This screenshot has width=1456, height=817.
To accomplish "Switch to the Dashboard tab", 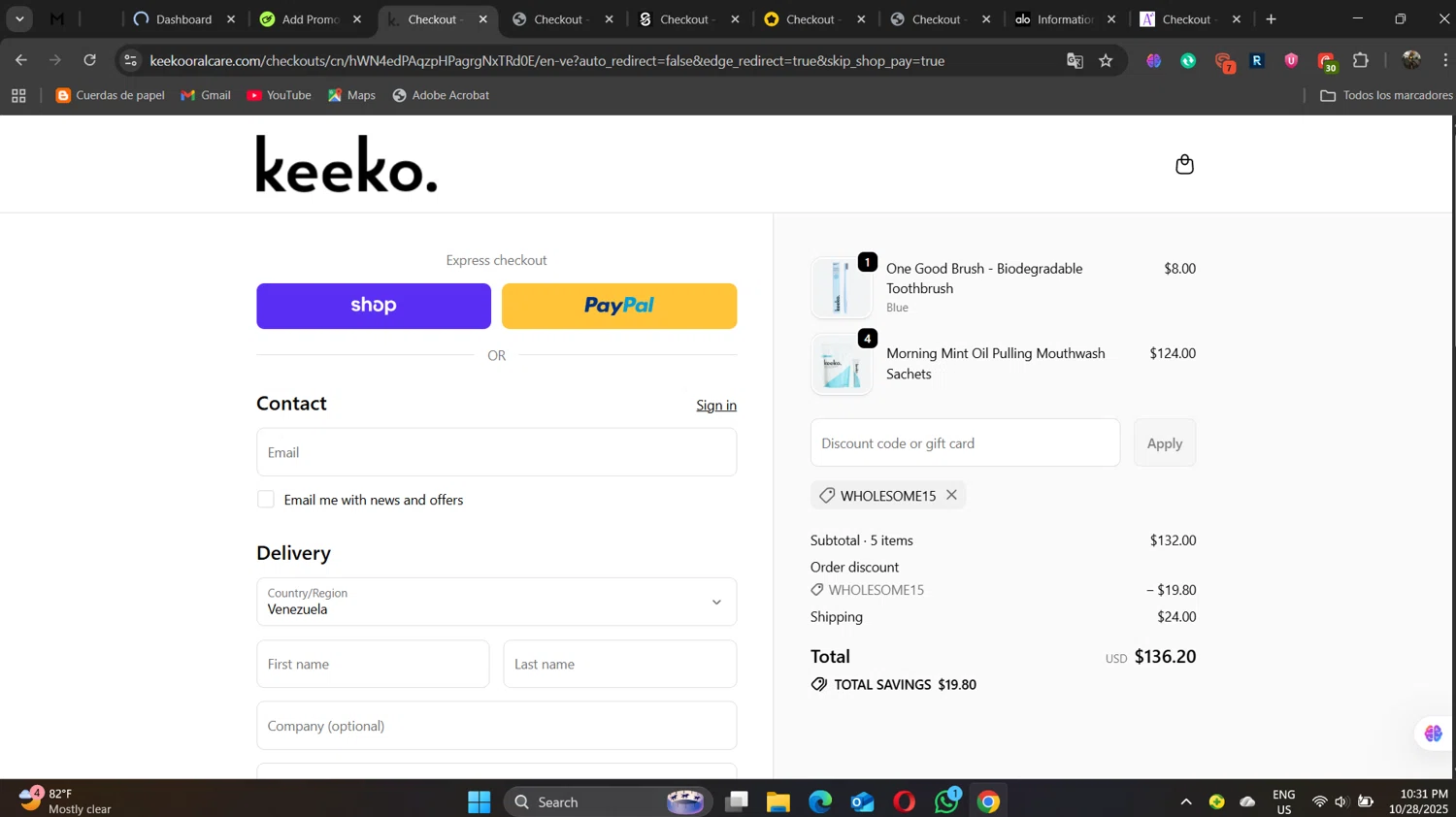I will tap(183, 19).
